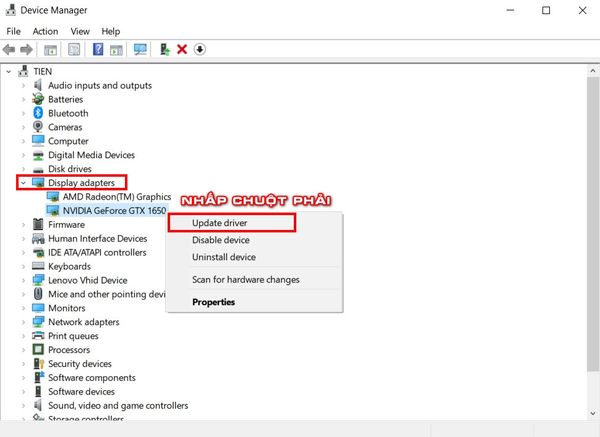Collapse the Display adapters category
600x437 pixels.
point(23,183)
